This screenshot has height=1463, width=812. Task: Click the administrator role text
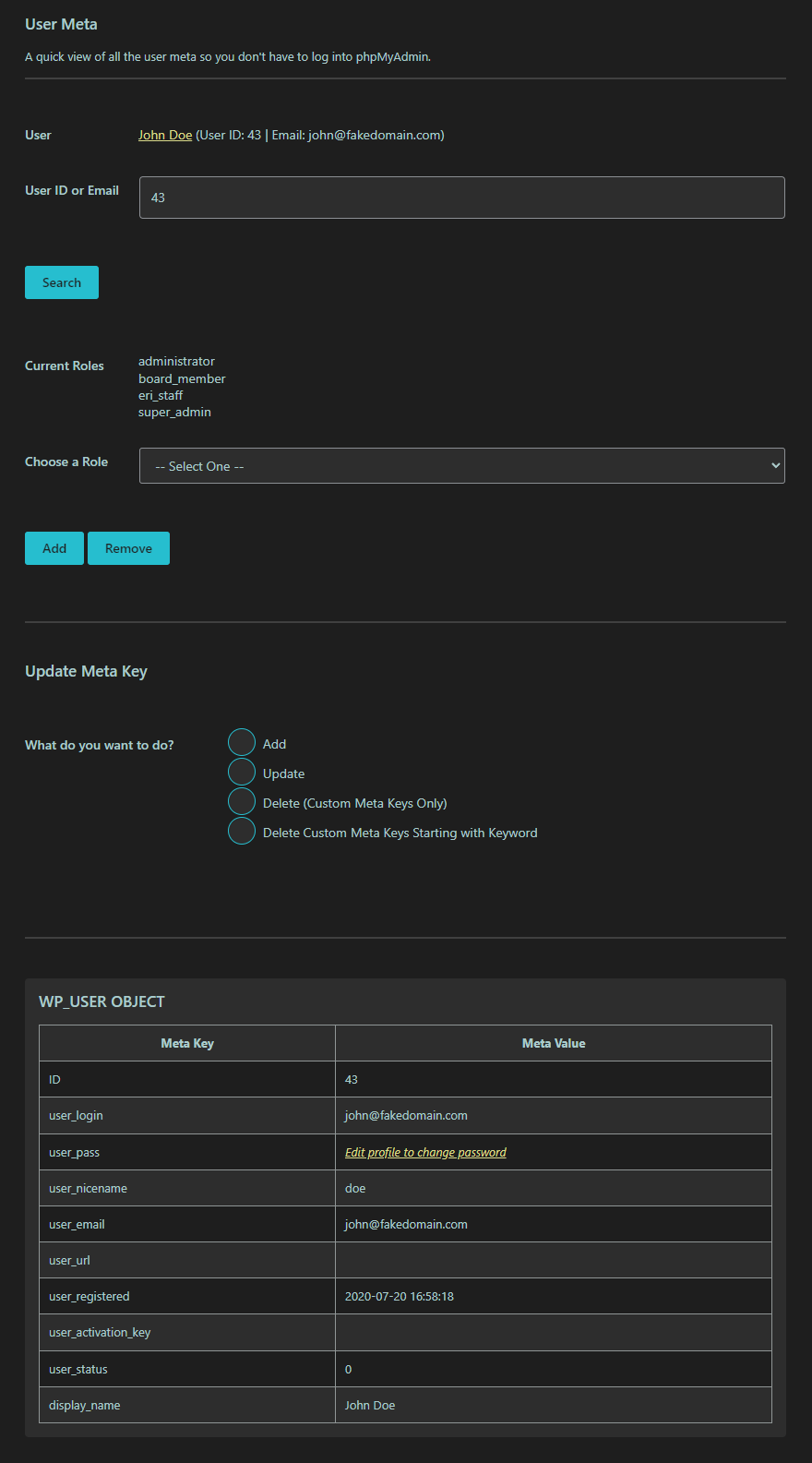[x=176, y=361]
